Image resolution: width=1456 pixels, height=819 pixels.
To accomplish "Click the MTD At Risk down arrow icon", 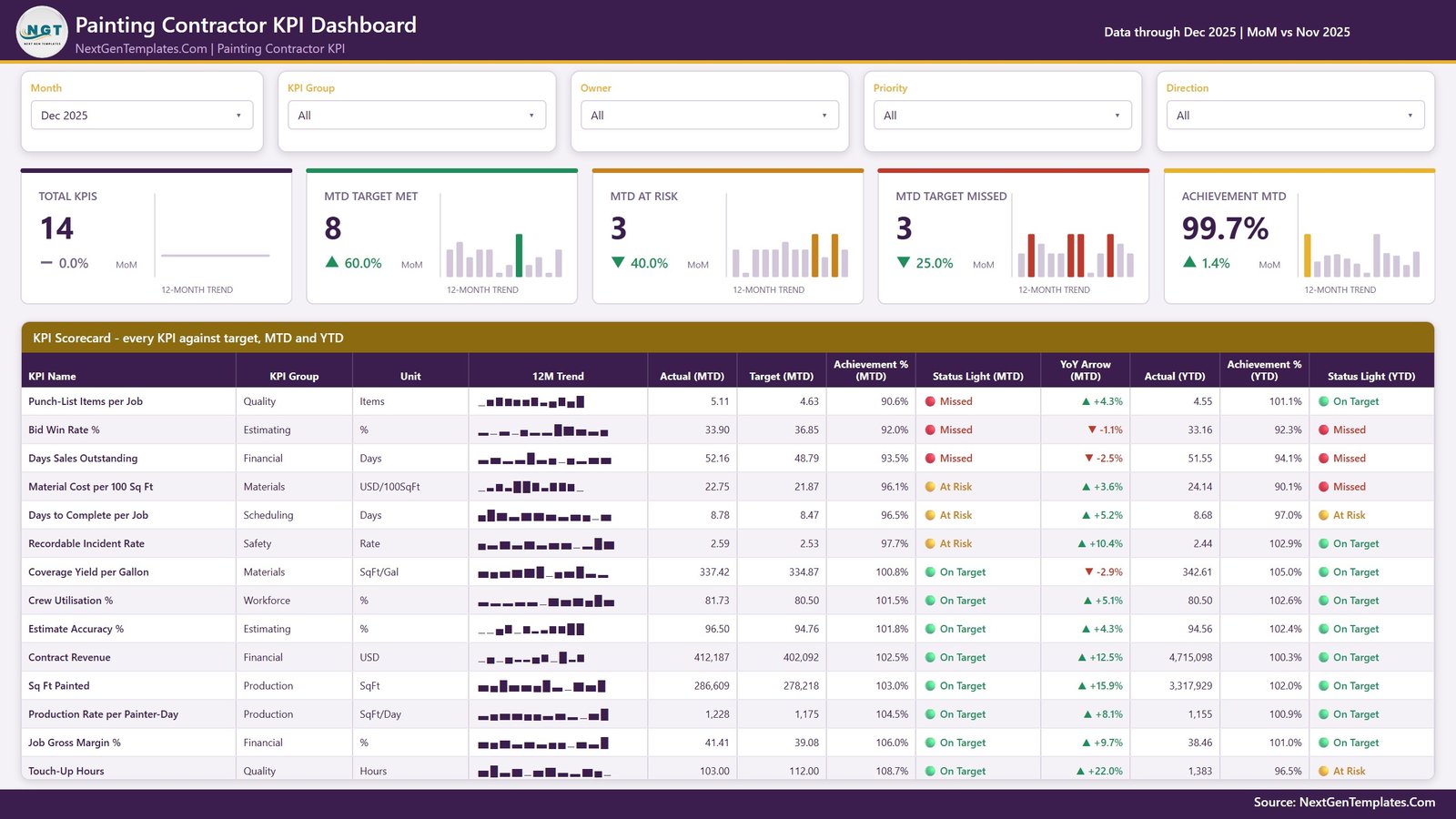I will [x=618, y=262].
